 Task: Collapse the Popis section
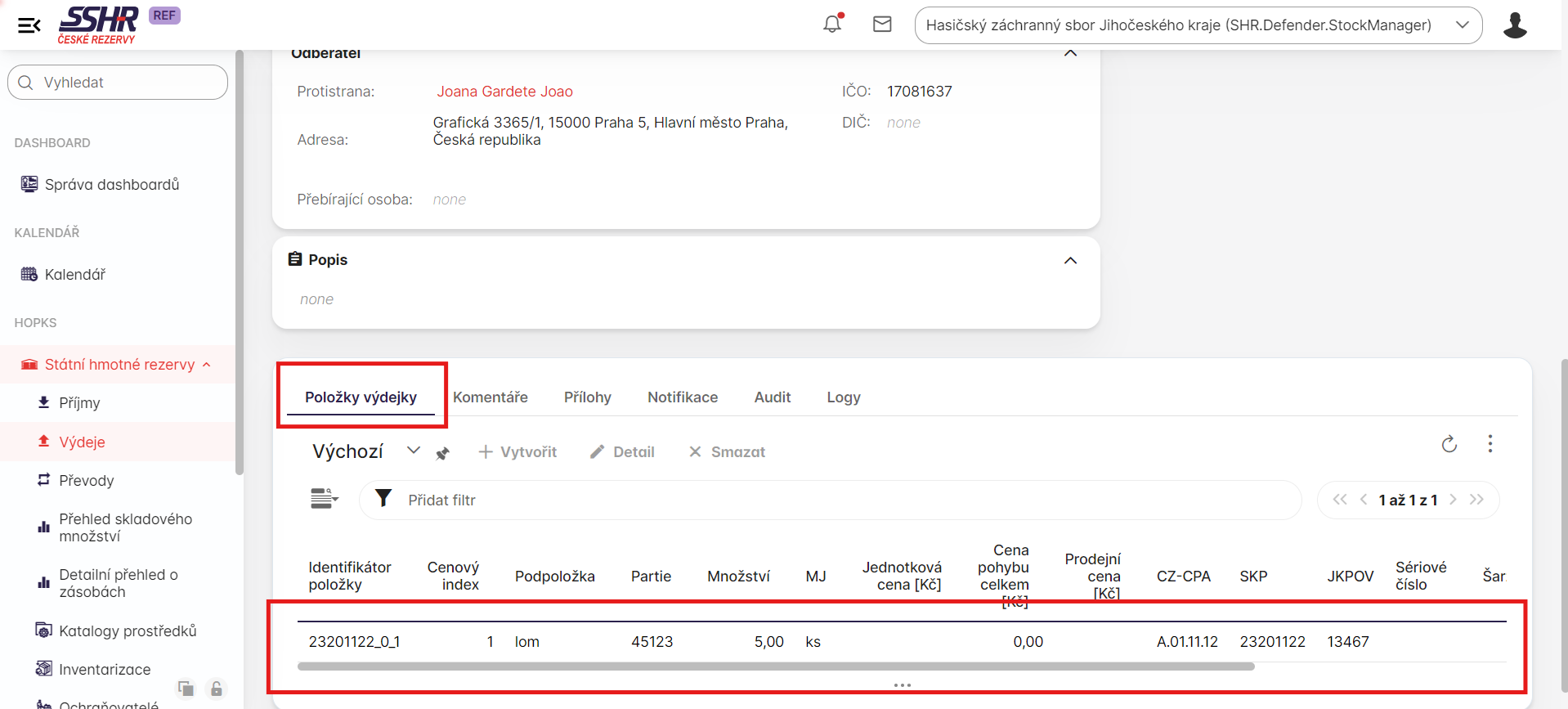(1070, 260)
